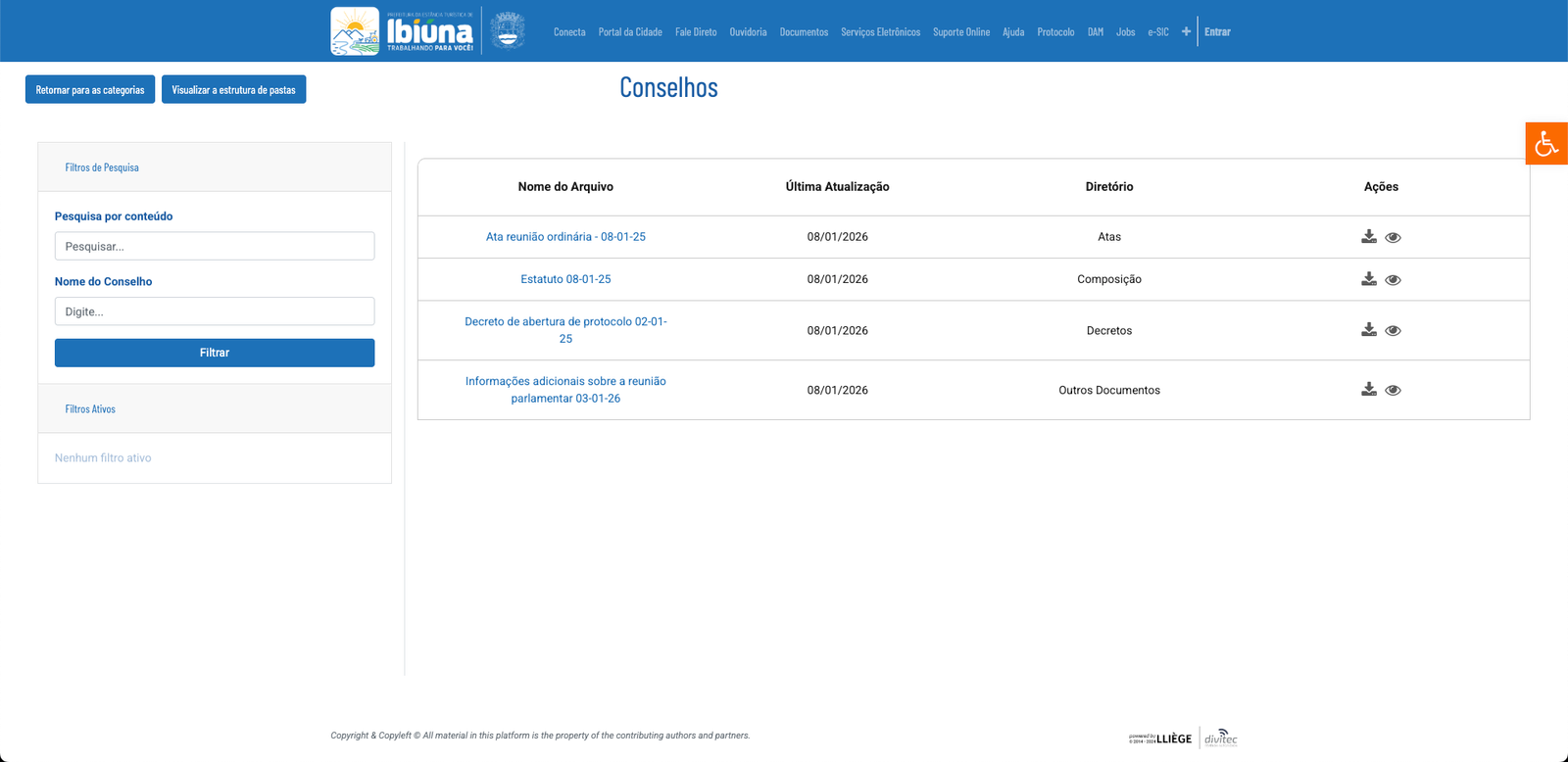The height and width of the screenshot is (762, 1568).
Task: Go to Portal da Cidade
Action: coord(630,32)
